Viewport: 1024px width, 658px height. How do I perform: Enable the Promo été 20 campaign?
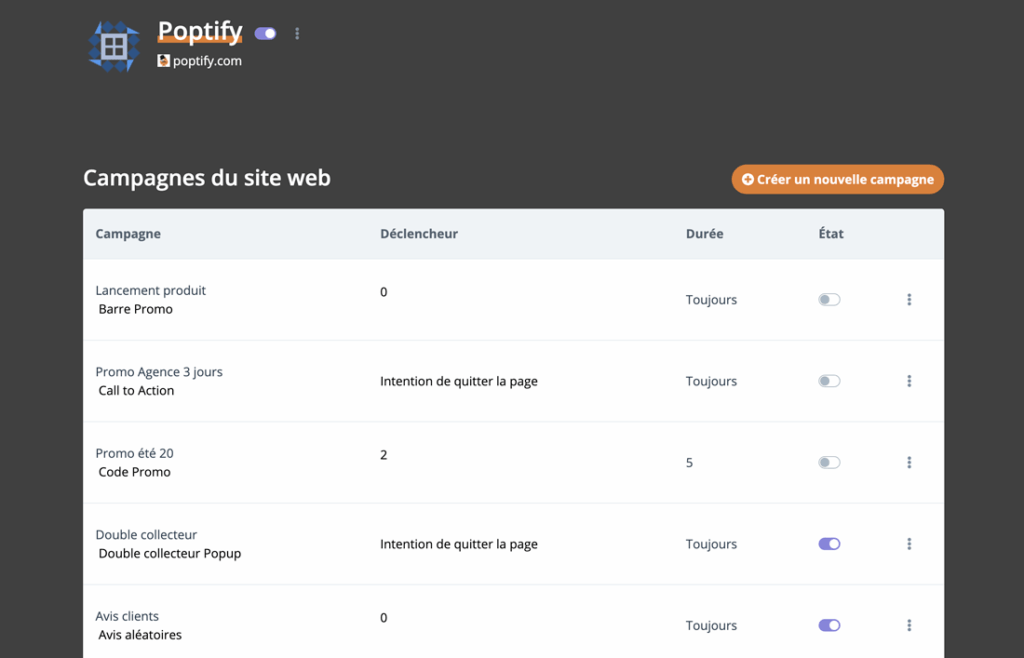point(829,462)
